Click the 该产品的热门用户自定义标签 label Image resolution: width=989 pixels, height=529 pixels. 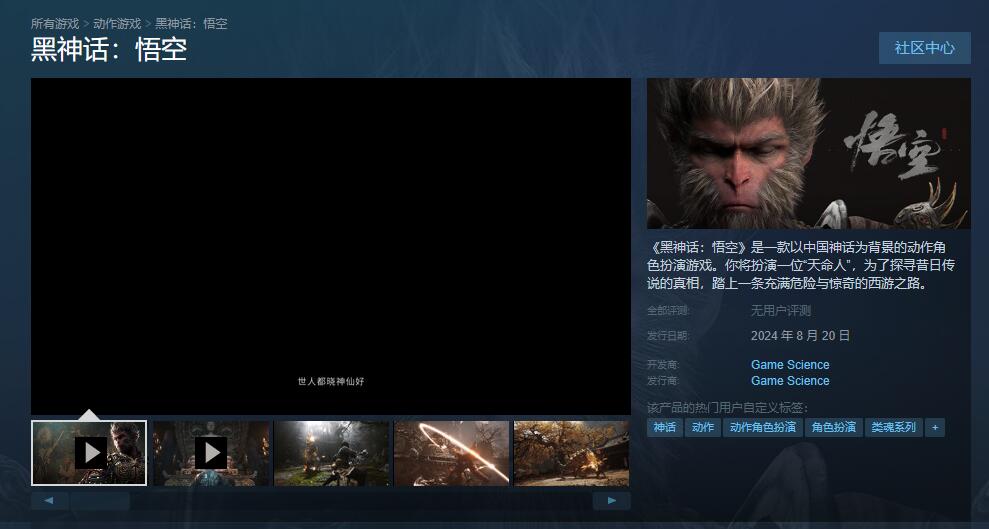coord(727,408)
